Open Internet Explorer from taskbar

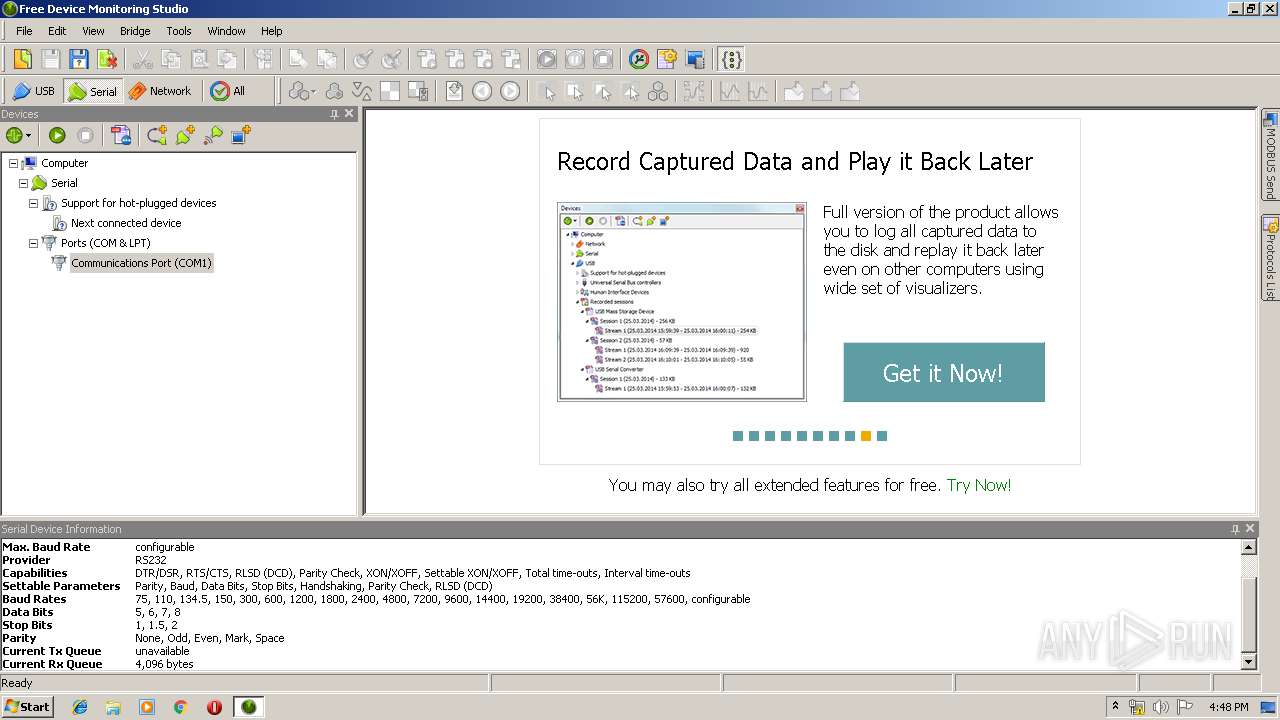click(x=80, y=707)
